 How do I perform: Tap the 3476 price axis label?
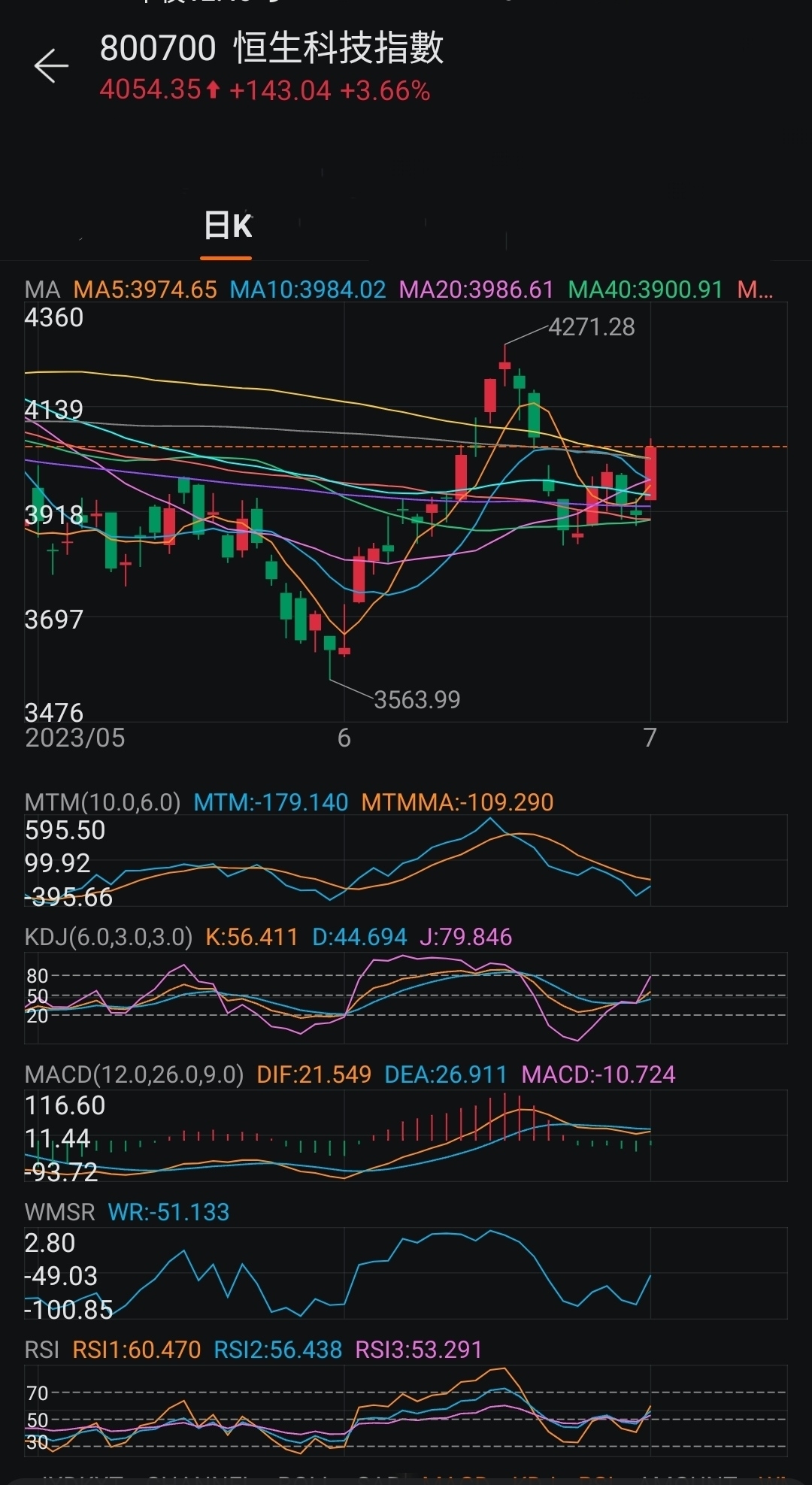pos(54,712)
